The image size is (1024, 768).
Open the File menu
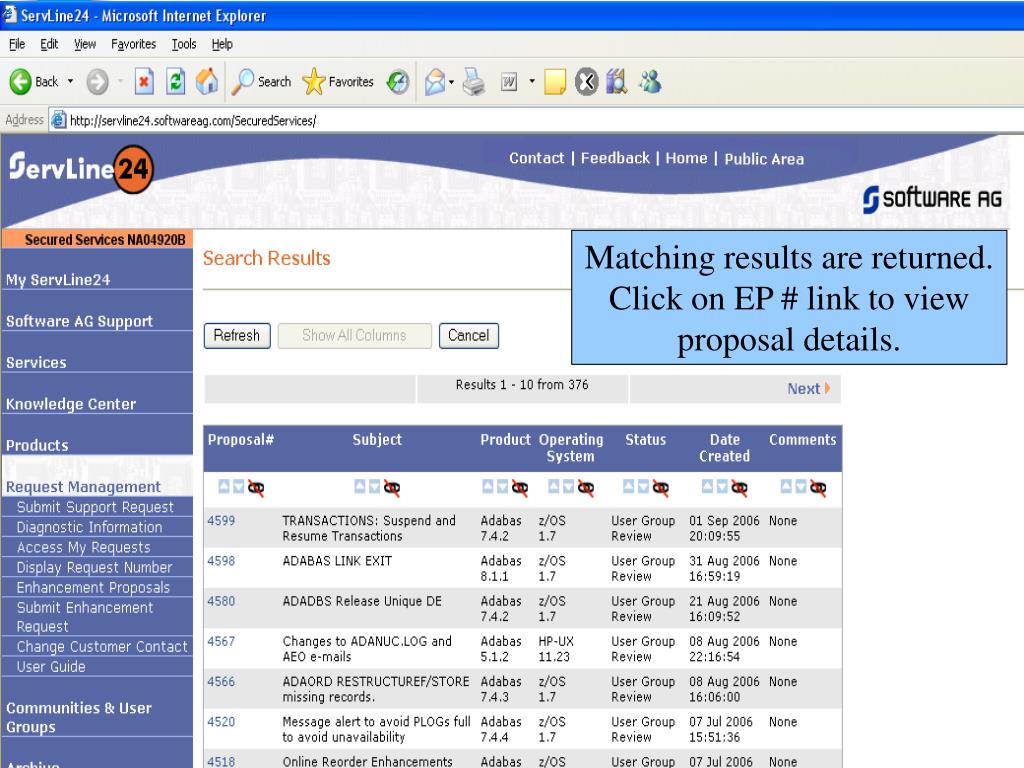17,44
